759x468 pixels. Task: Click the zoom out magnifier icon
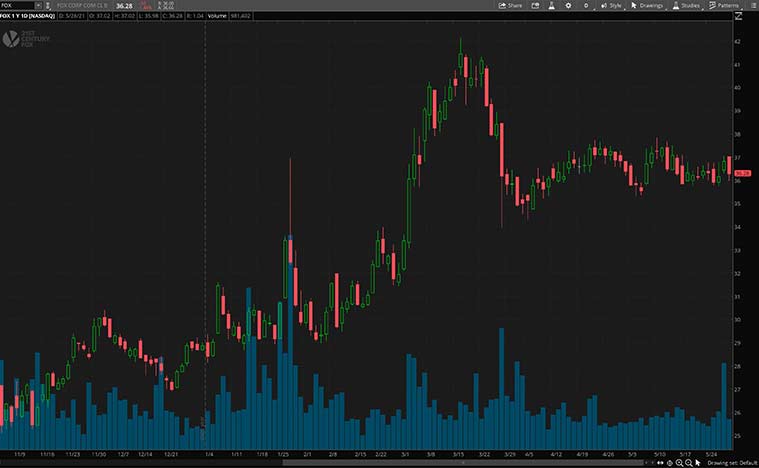(691, 463)
